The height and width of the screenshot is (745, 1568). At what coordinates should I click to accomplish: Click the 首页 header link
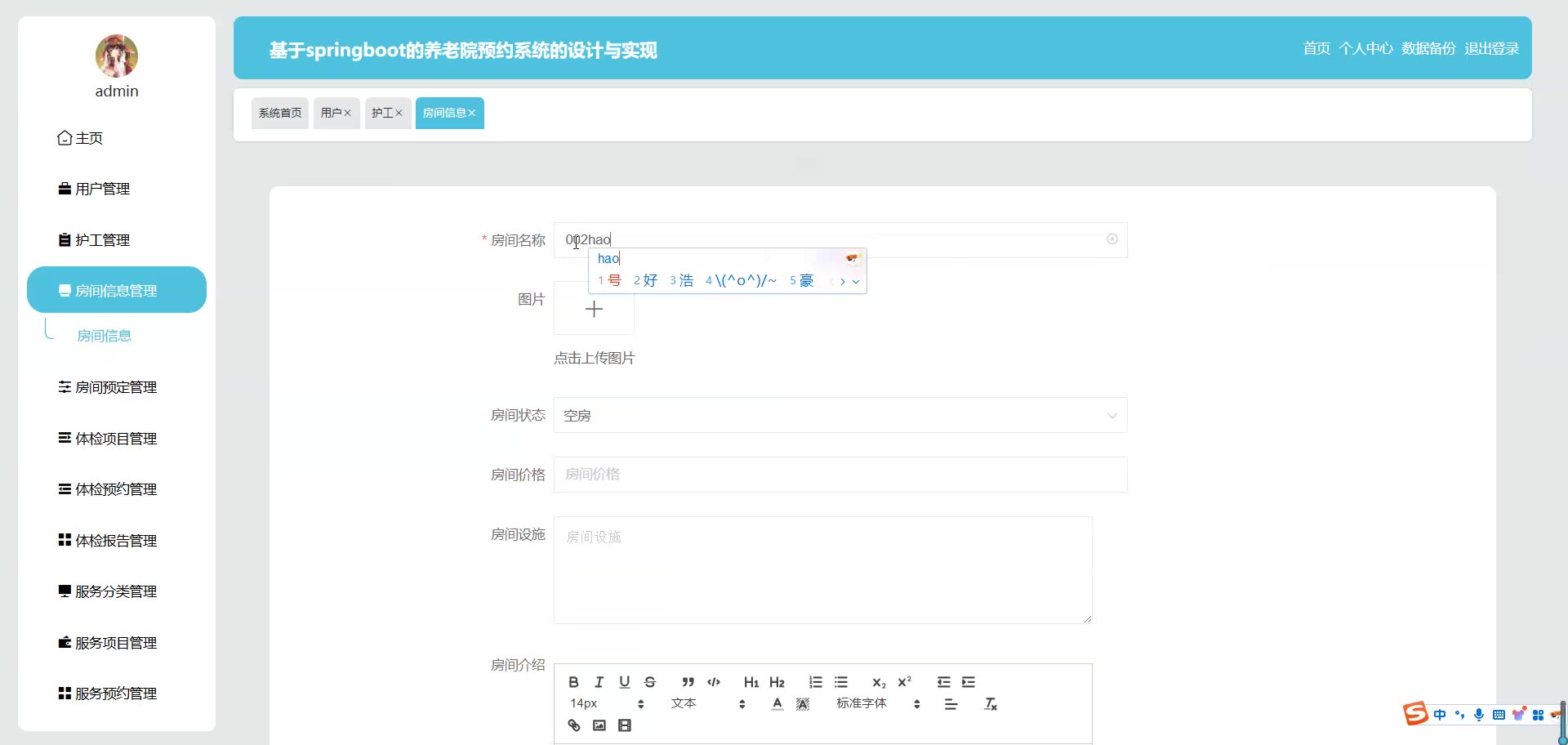tap(1316, 48)
